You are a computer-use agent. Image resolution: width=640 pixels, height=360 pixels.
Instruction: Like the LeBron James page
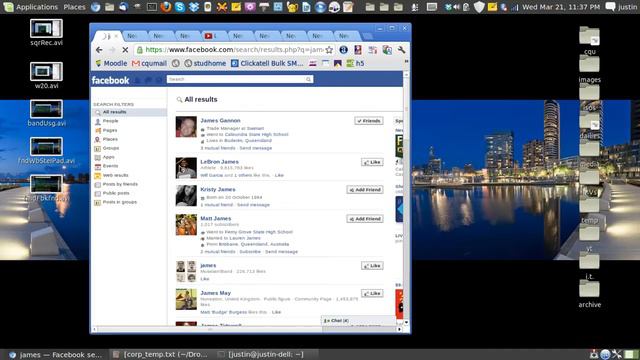(372, 162)
